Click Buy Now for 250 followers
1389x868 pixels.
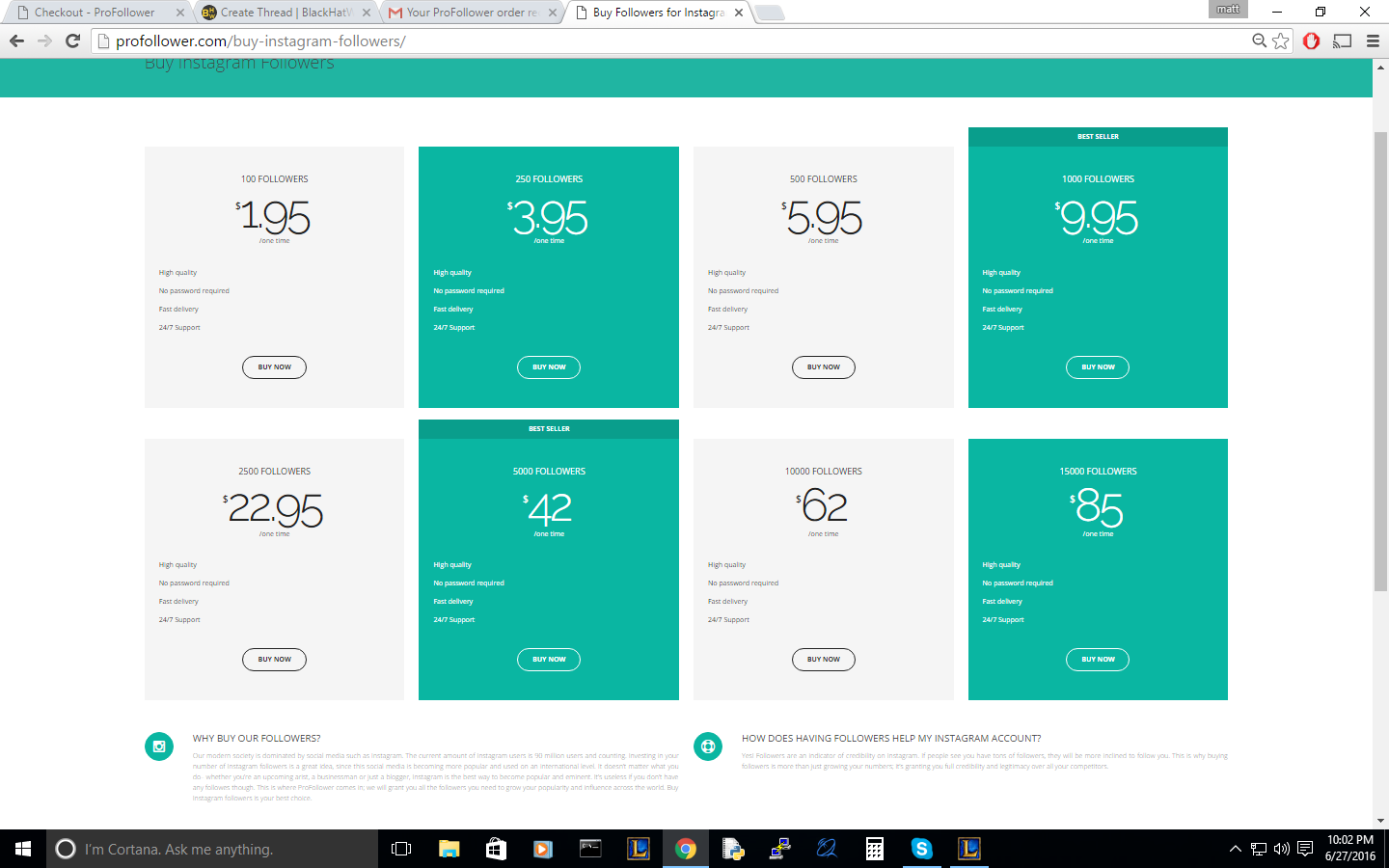point(549,367)
